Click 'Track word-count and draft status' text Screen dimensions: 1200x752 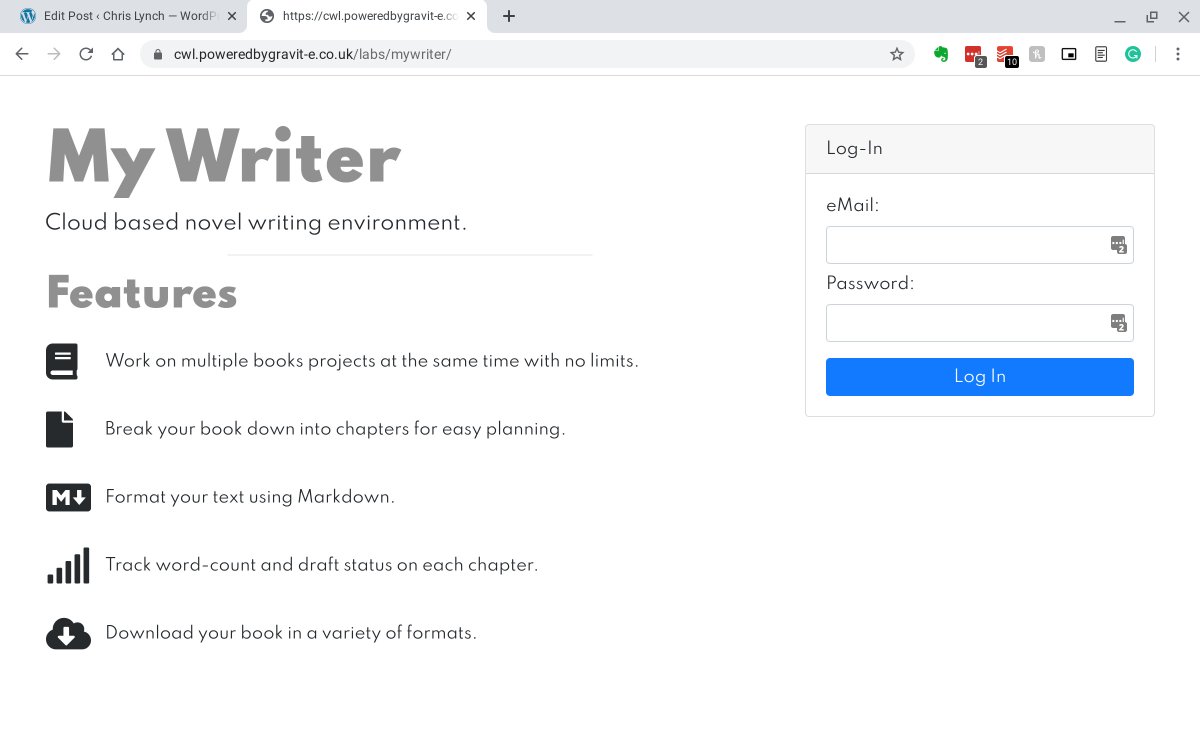click(x=321, y=565)
